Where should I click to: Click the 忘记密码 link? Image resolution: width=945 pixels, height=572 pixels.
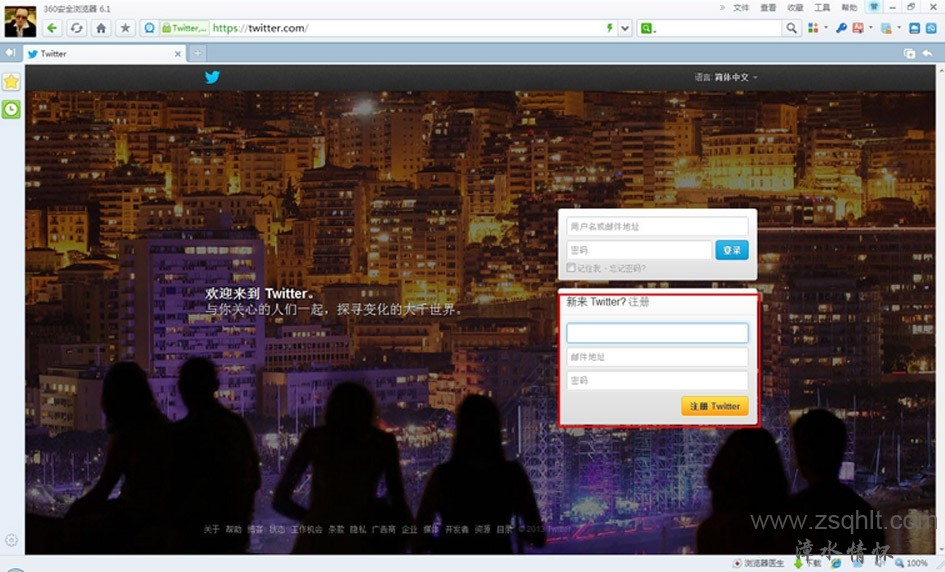[x=627, y=268]
